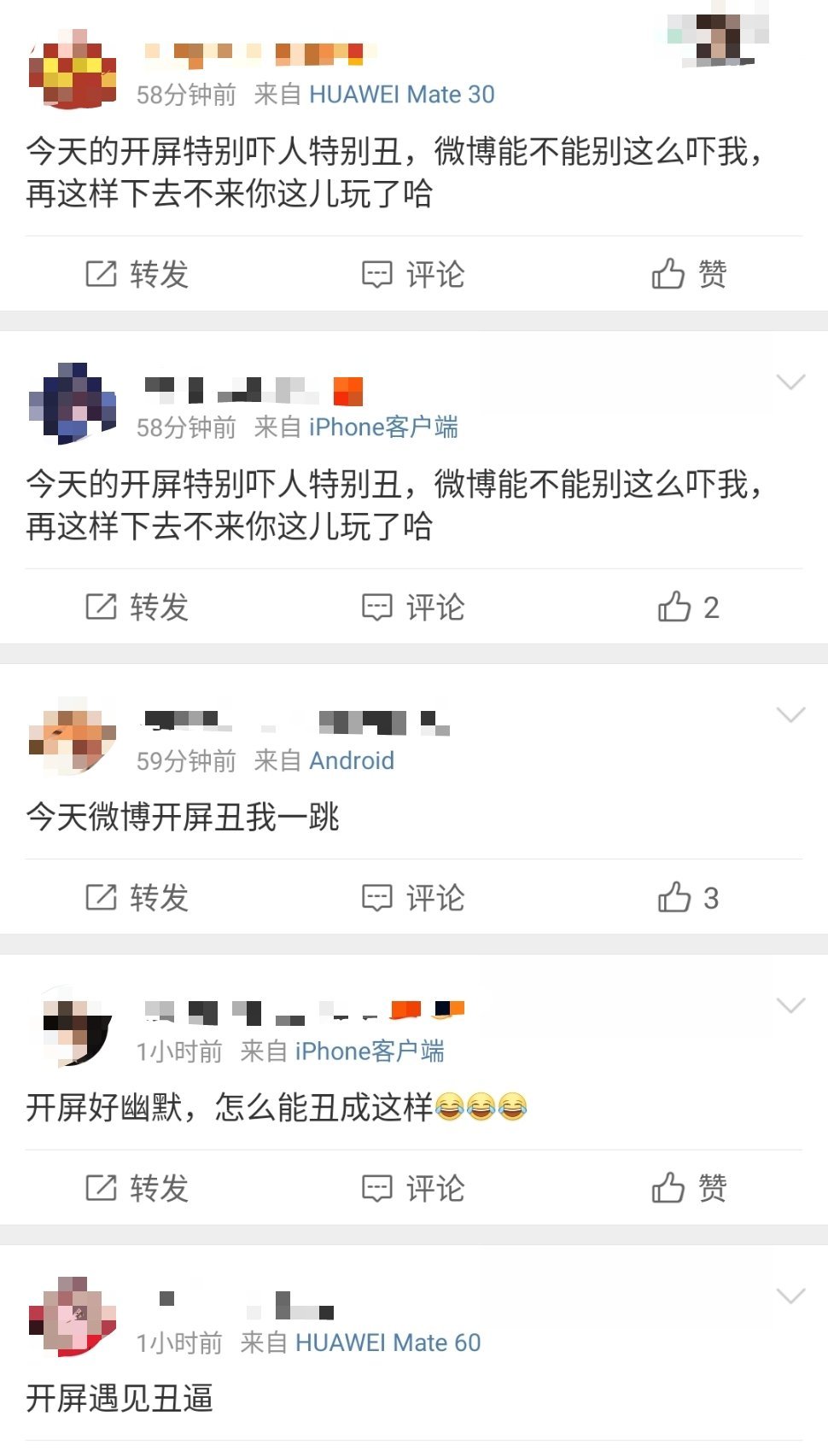Expand chevron menu on laughing emoji post

pos(791,1005)
